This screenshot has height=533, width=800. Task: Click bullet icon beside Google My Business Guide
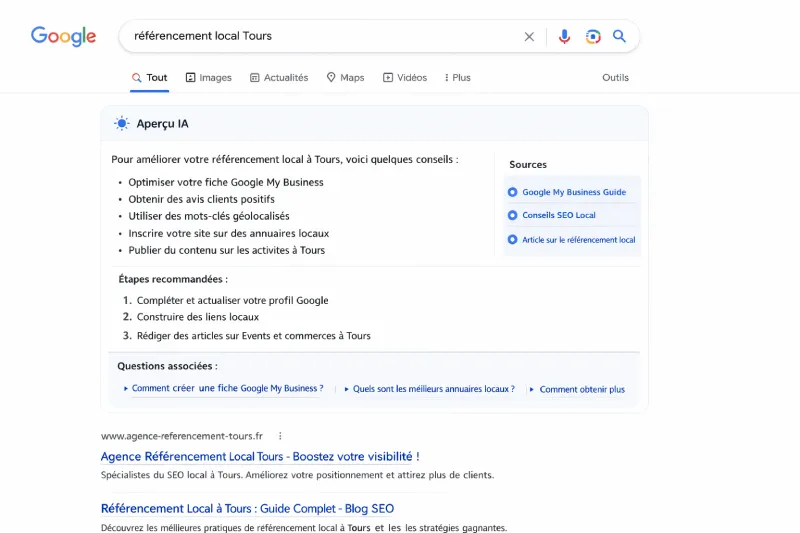tap(512, 192)
